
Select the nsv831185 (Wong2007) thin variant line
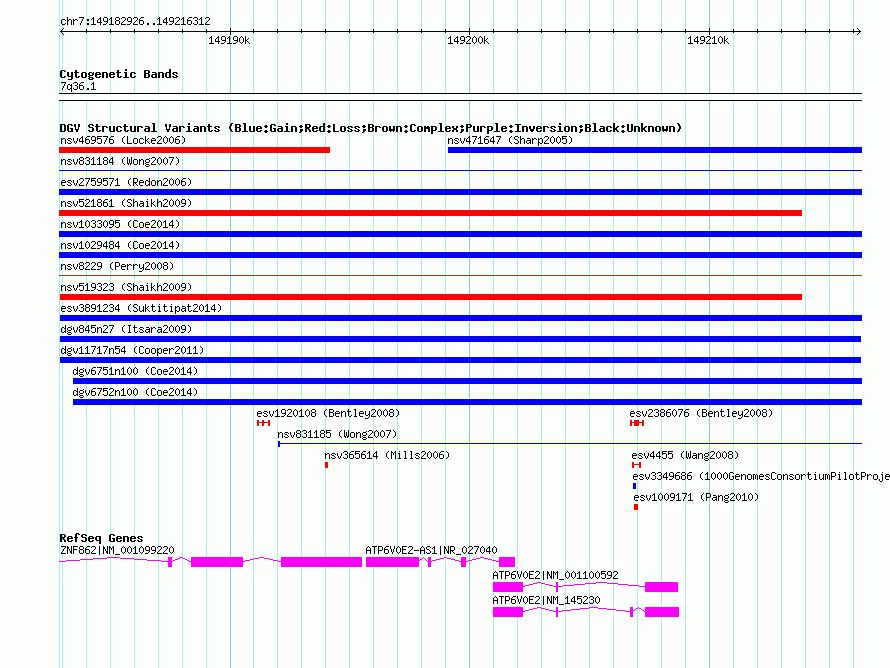tap(568, 443)
